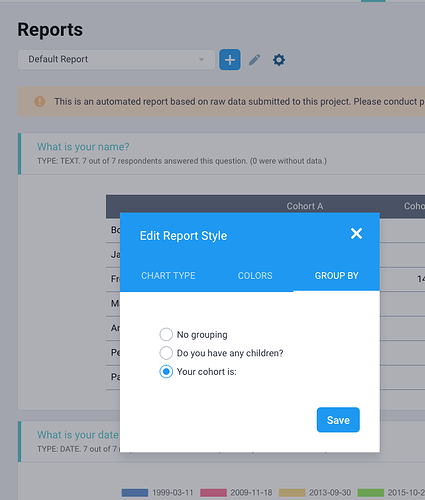Select the No grouping radio button
This screenshot has height=500, width=425.
click(x=166, y=334)
